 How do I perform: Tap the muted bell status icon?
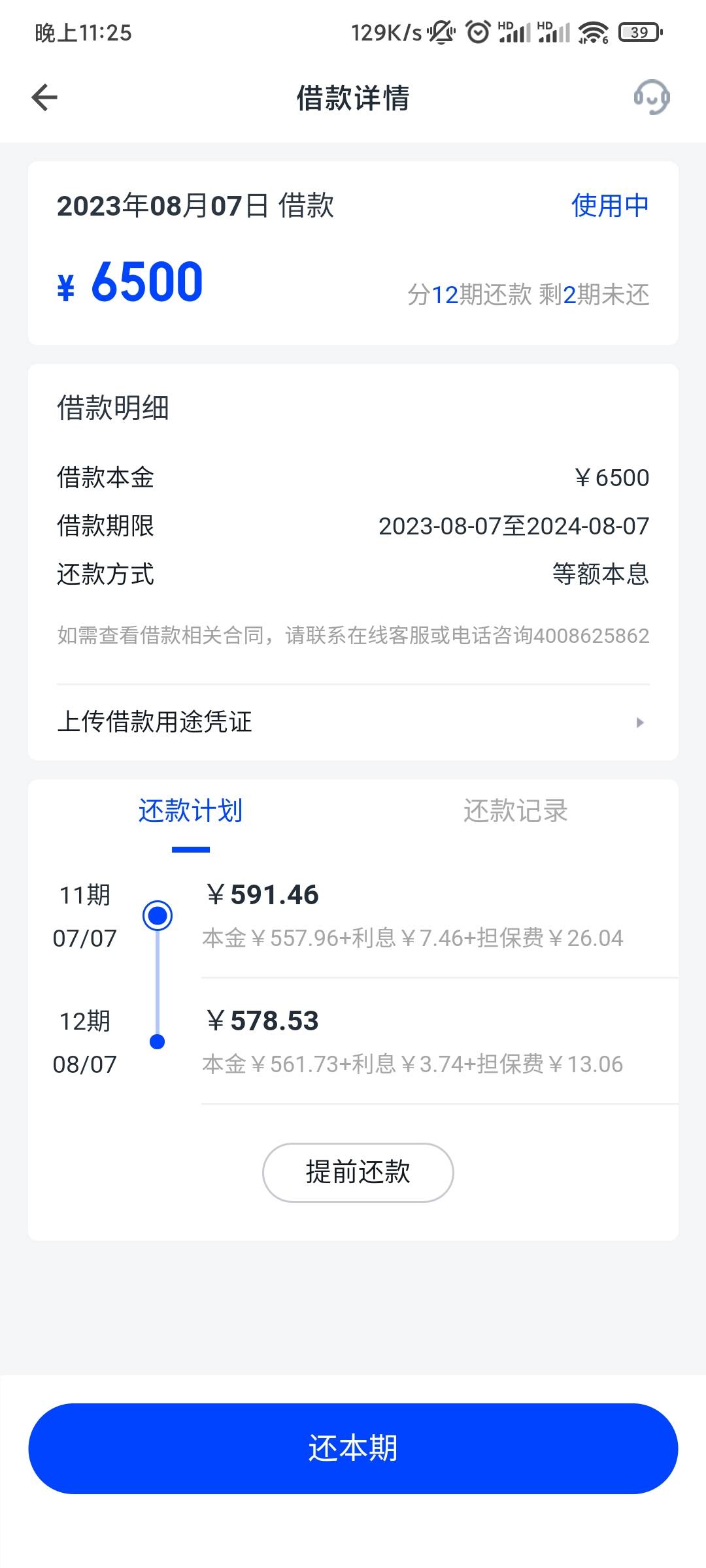[441, 32]
